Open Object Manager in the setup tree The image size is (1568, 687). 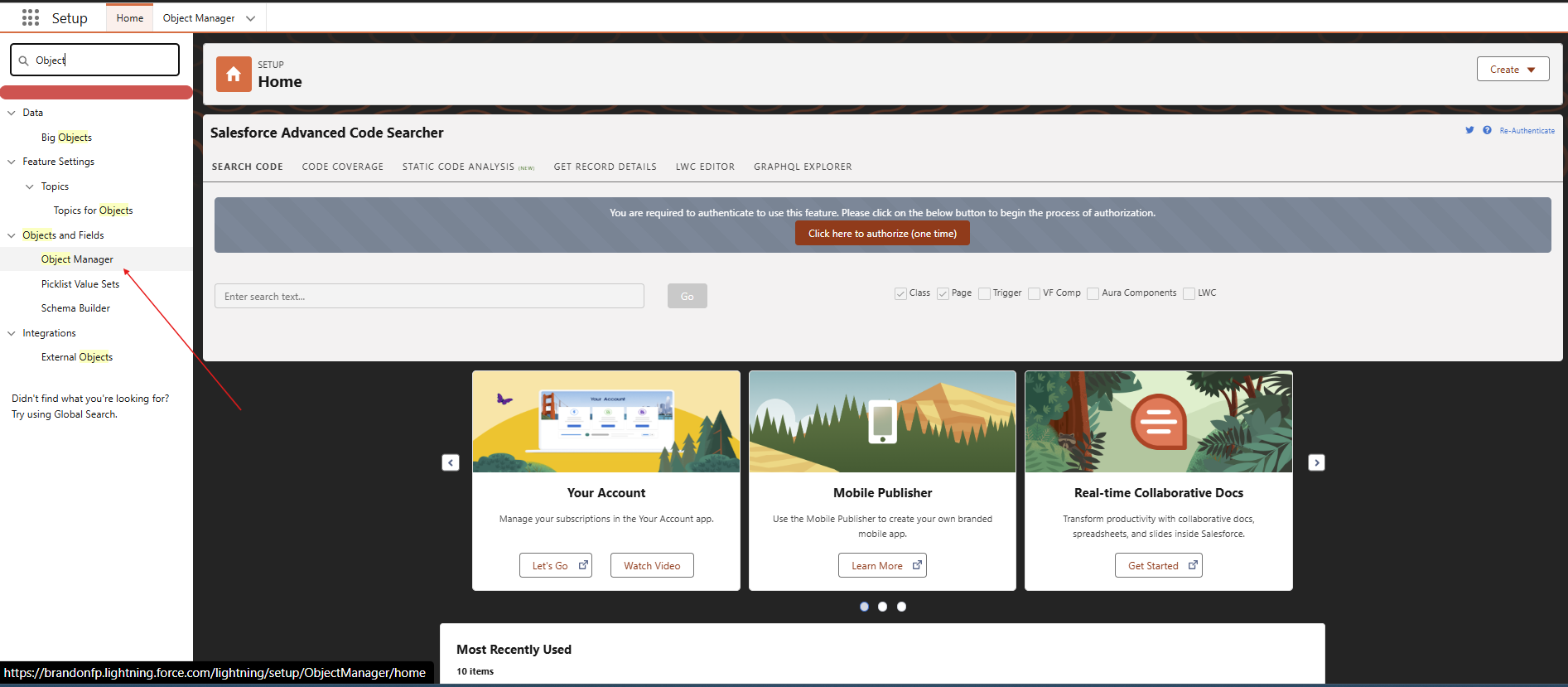click(x=77, y=259)
